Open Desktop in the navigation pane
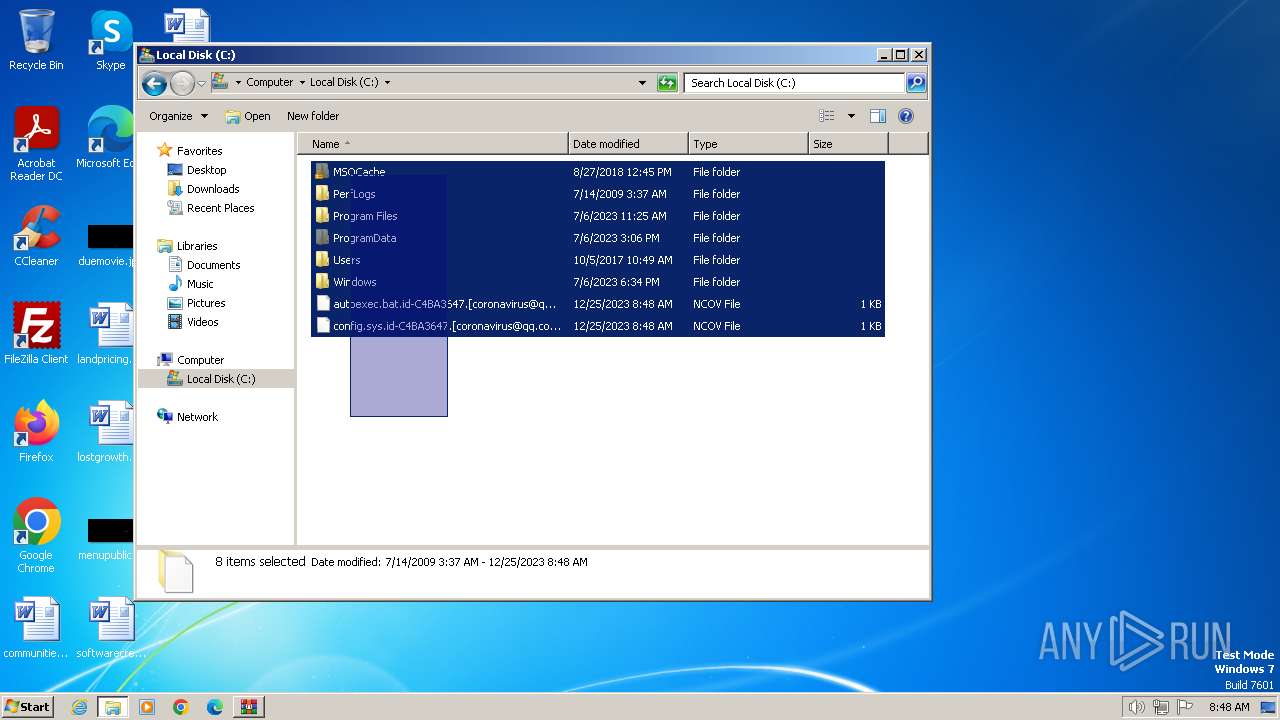The height and width of the screenshot is (720, 1280). (206, 170)
